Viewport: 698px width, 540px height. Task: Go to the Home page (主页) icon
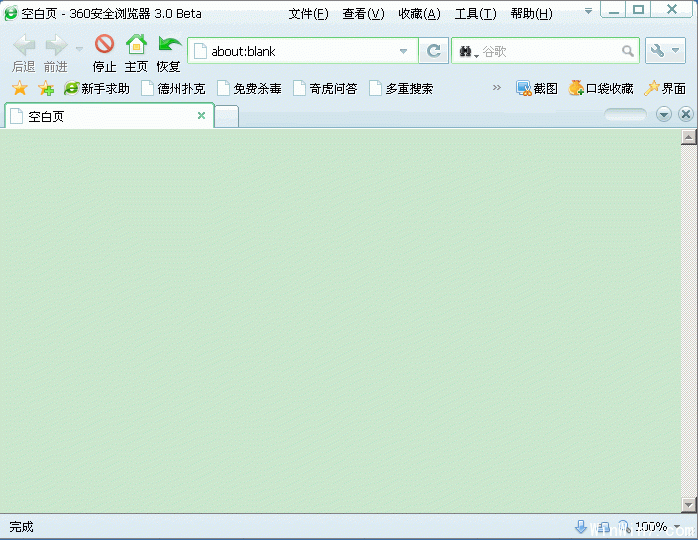(136, 45)
